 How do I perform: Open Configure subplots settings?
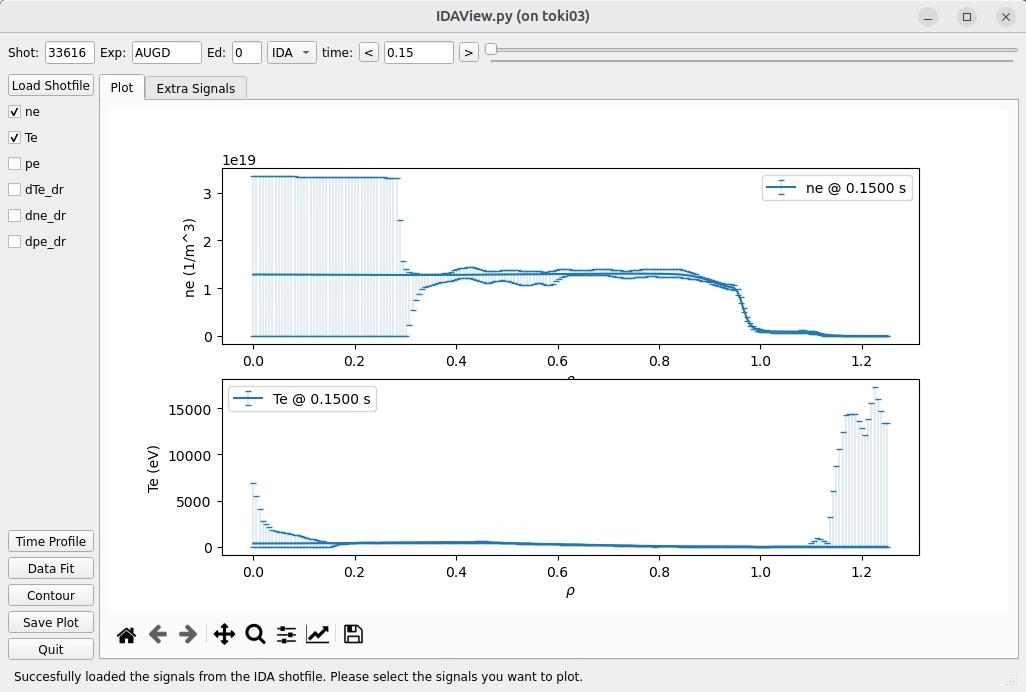click(x=286, y=635)
